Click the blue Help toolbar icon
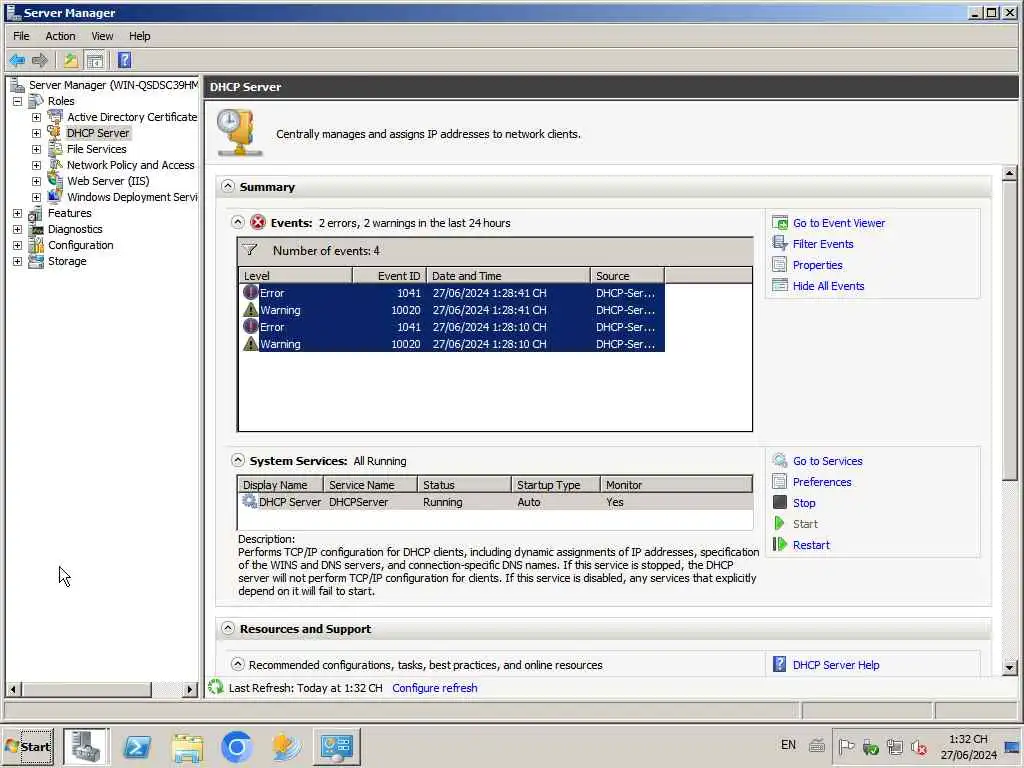This screenshot has height=768, width=1024. [124, 61]
